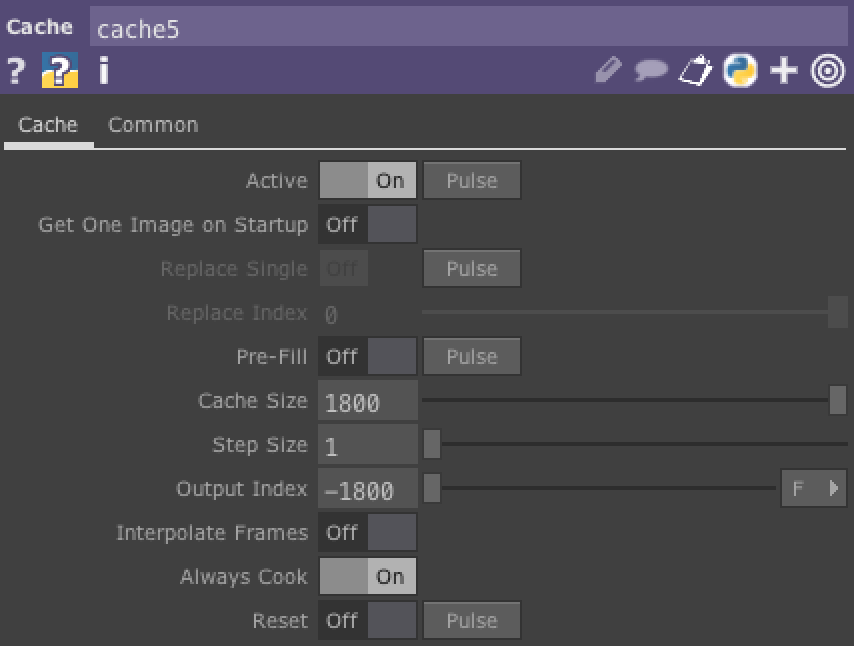Click the circular target icon

pyautogui.click(x=828, y=71)
